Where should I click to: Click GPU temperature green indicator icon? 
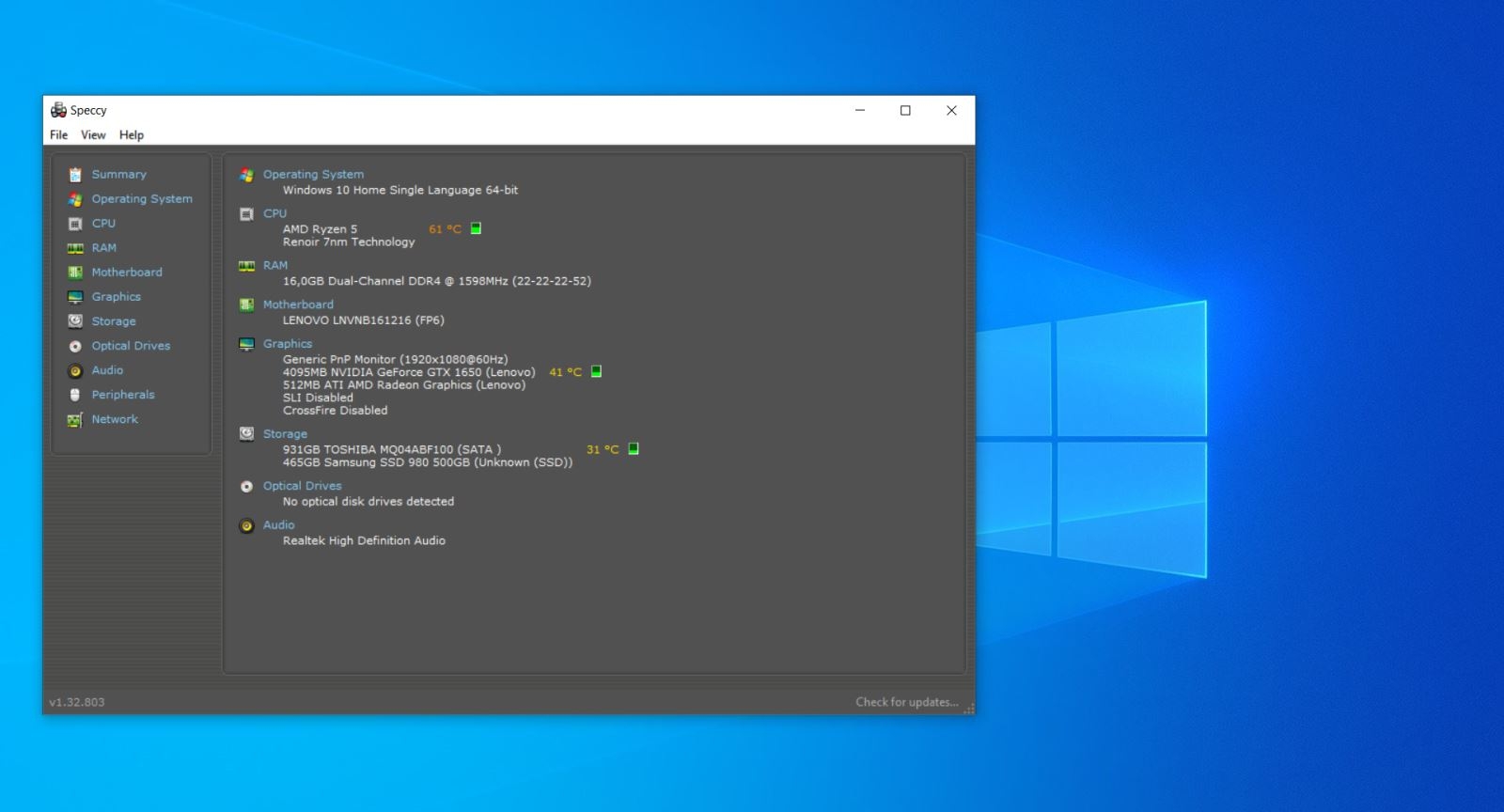[596, 371]
